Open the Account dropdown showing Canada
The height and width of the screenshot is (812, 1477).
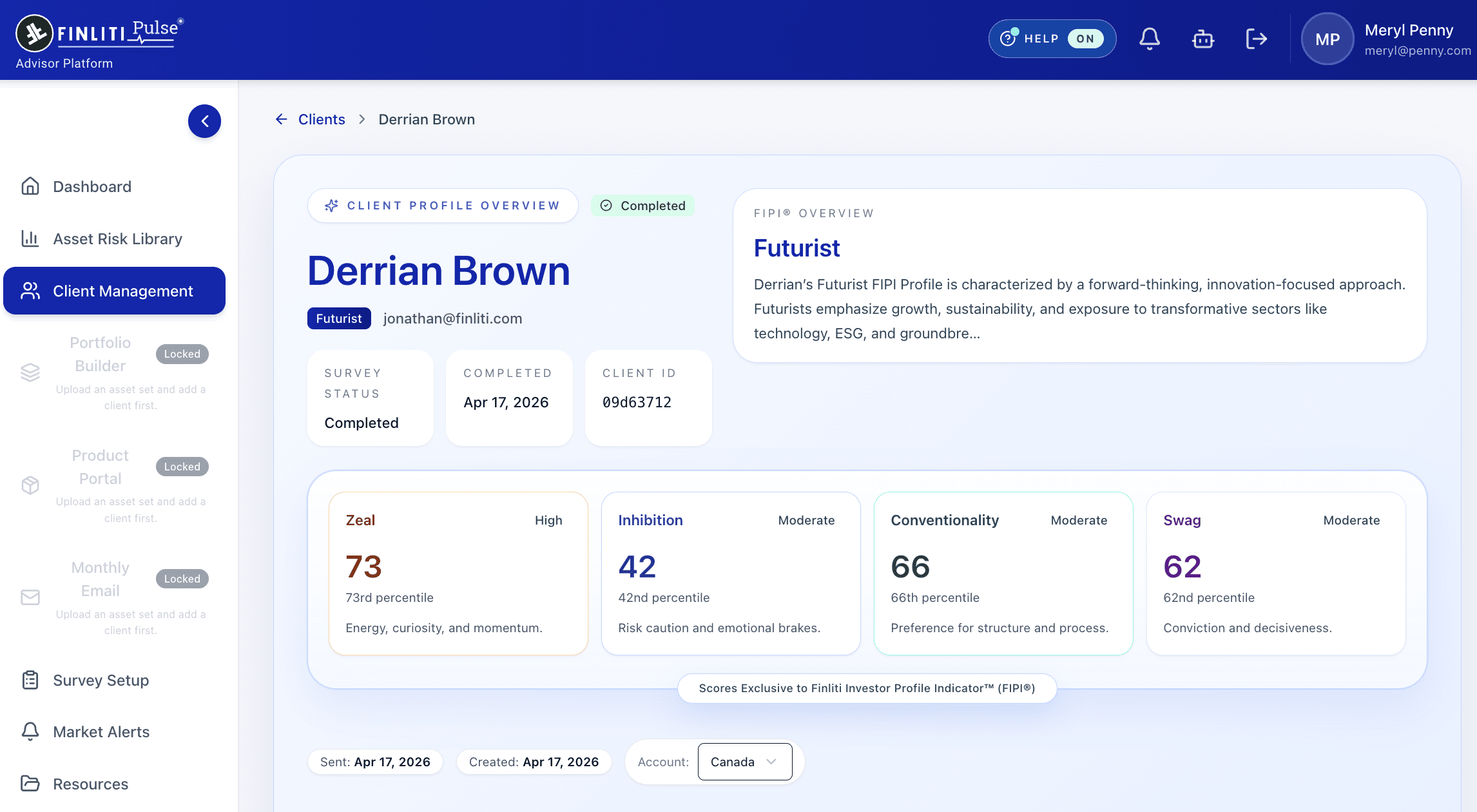coord(745,761)
